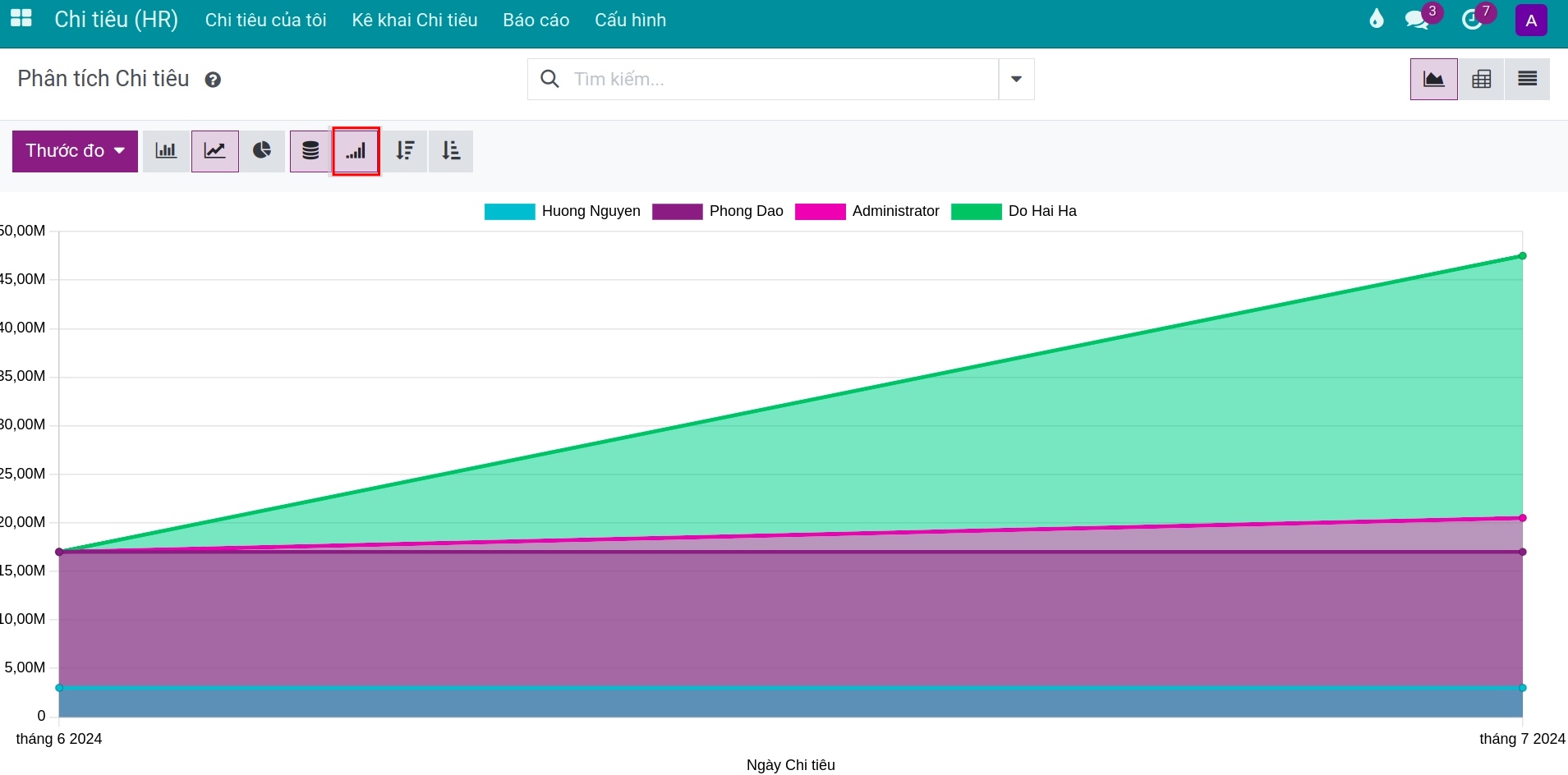The height and width of the screenshot is (775, 1568).
Task: Switch to bar chart view
Action: [166, 151]
